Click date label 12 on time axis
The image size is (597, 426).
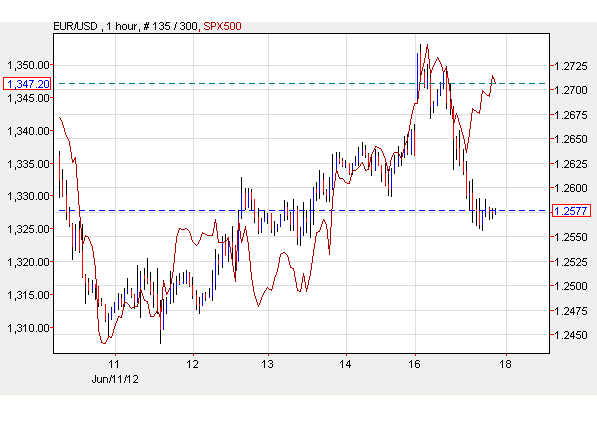point(192,364)
